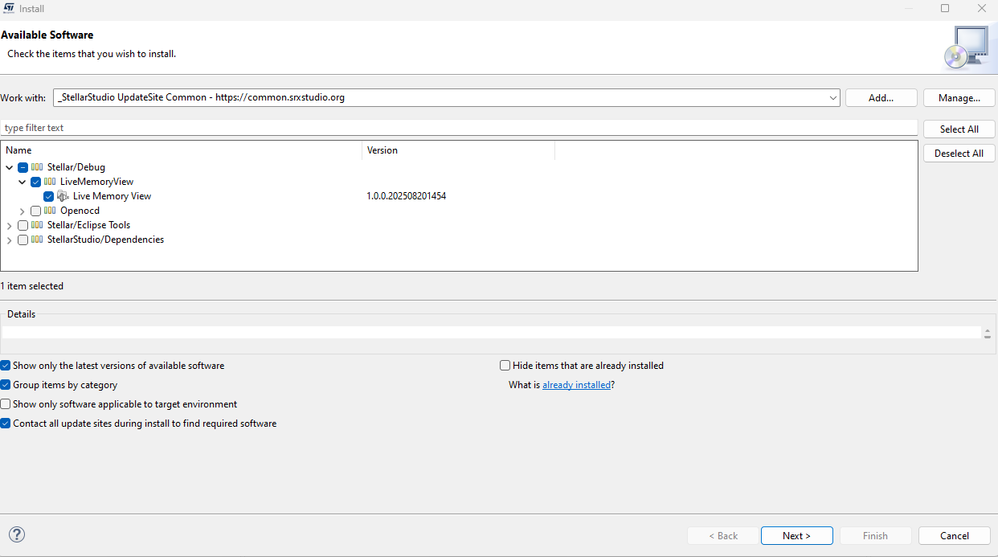Image resolution: width=998 pixels, height=557 pixels.
Task: Click the LiveMemoryView category icon
Action: click(50, 181)
